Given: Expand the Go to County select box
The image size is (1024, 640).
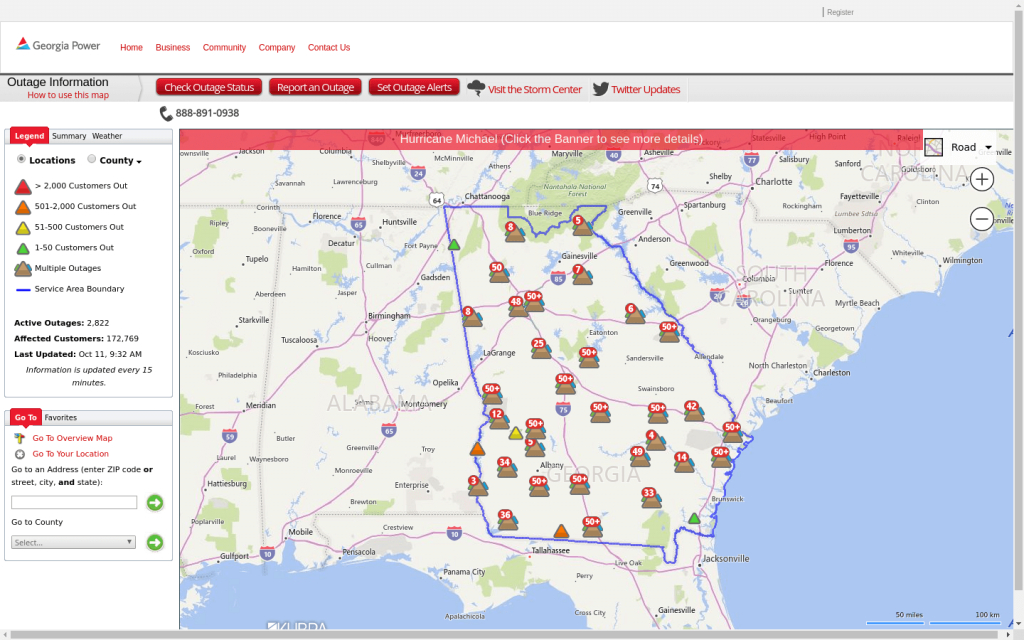Looking at the screenshot, I should click(x=74, y=542).
